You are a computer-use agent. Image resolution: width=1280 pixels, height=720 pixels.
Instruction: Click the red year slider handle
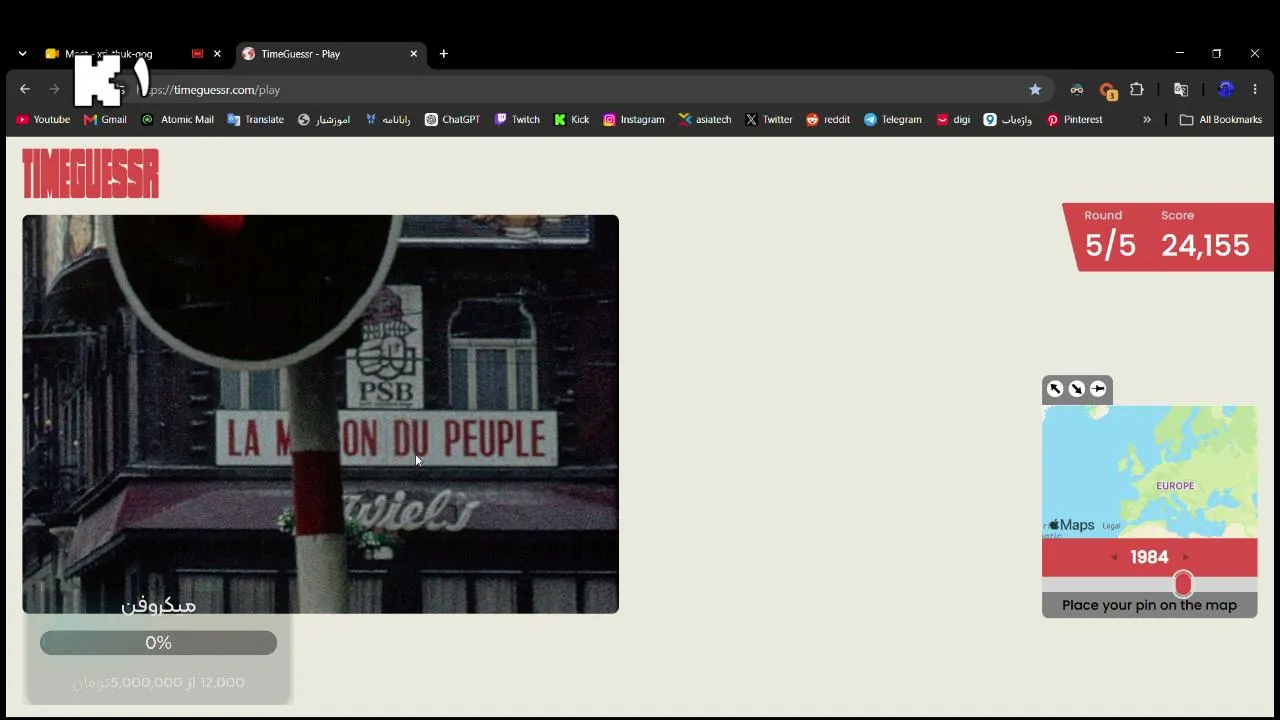pos(1183,584)
